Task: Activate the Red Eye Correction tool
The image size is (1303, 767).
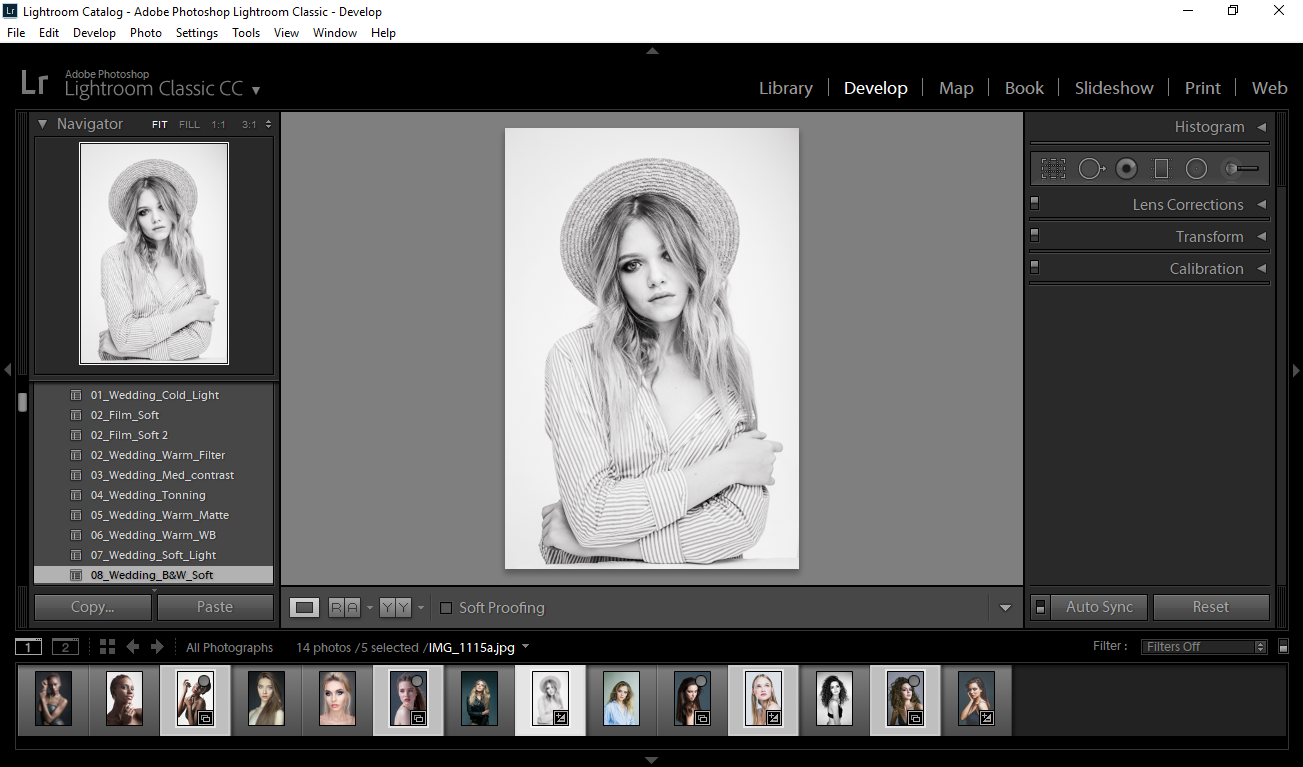Action: coord(1126,168)
